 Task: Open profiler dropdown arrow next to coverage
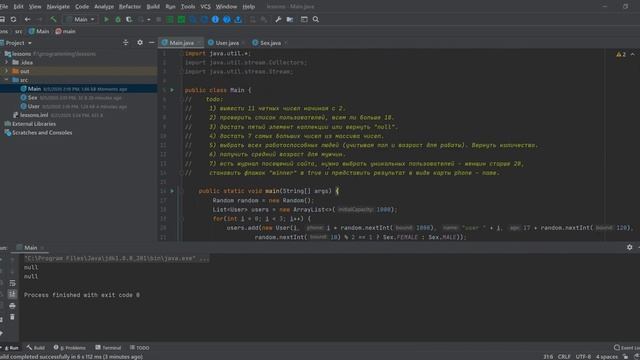[149, 19]
